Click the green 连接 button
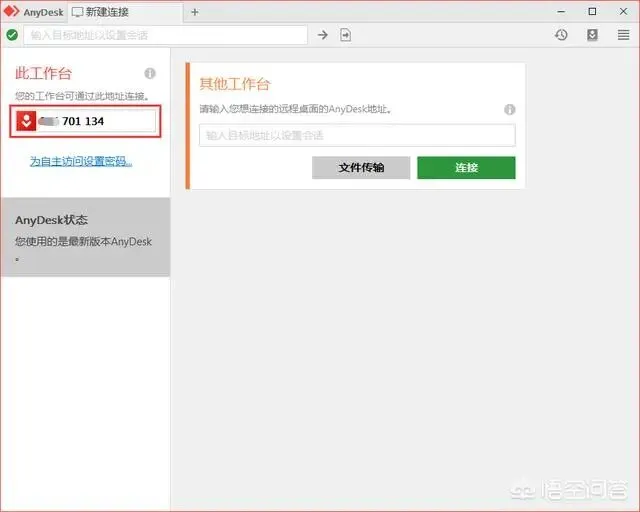The image size is (640, 512). (466, 167)
